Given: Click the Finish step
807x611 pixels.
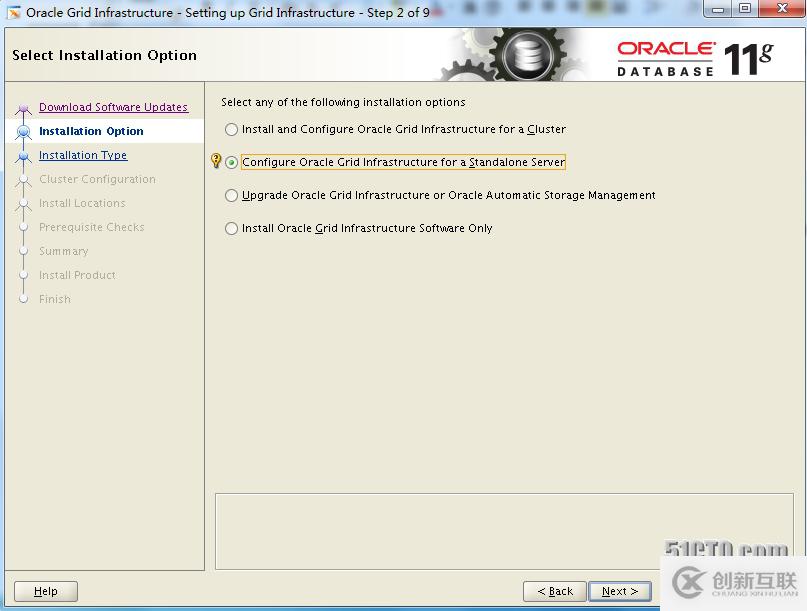Looking at the screenshot, I should [55, 299].
